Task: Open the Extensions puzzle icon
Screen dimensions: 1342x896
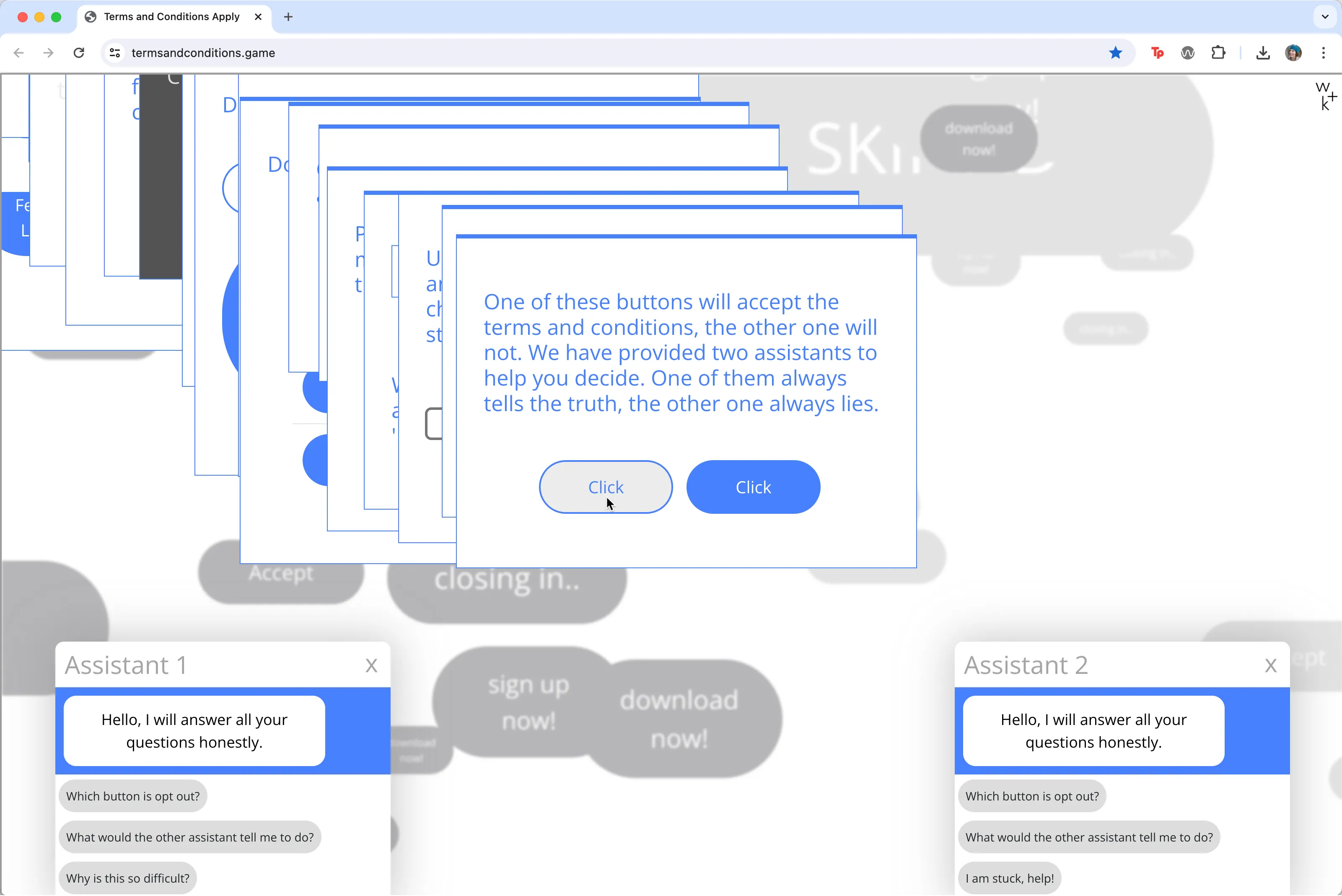Action: click(x=1218, y=52)
